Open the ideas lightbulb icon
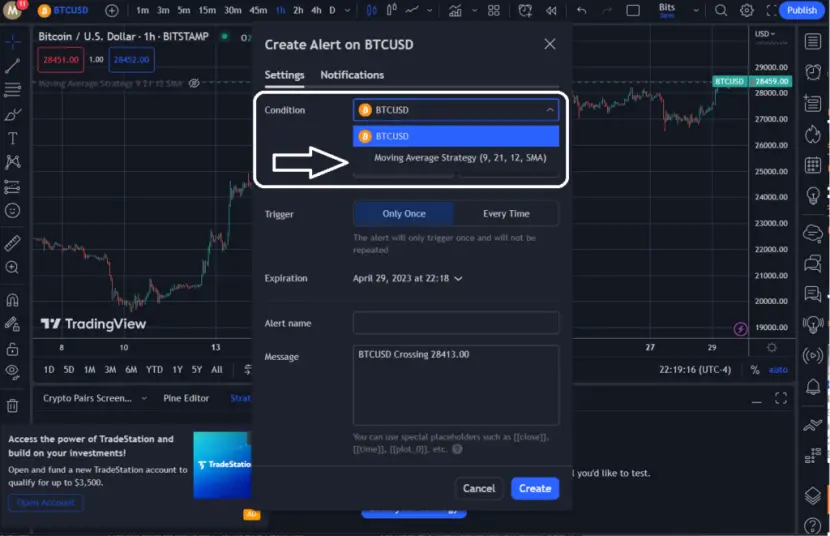Screen dimensions: 830x536 pos(813,196)
